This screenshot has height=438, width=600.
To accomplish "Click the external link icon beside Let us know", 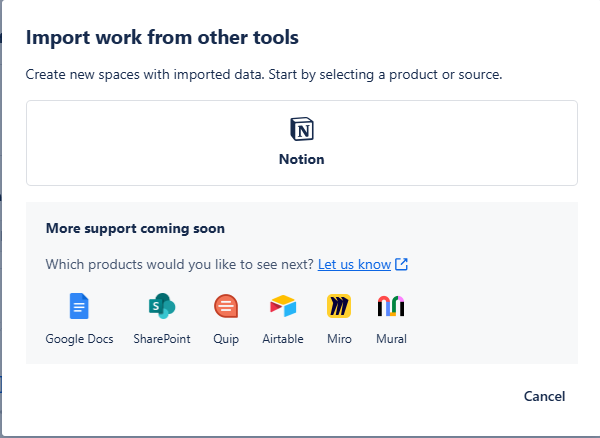I will (401, 264).
